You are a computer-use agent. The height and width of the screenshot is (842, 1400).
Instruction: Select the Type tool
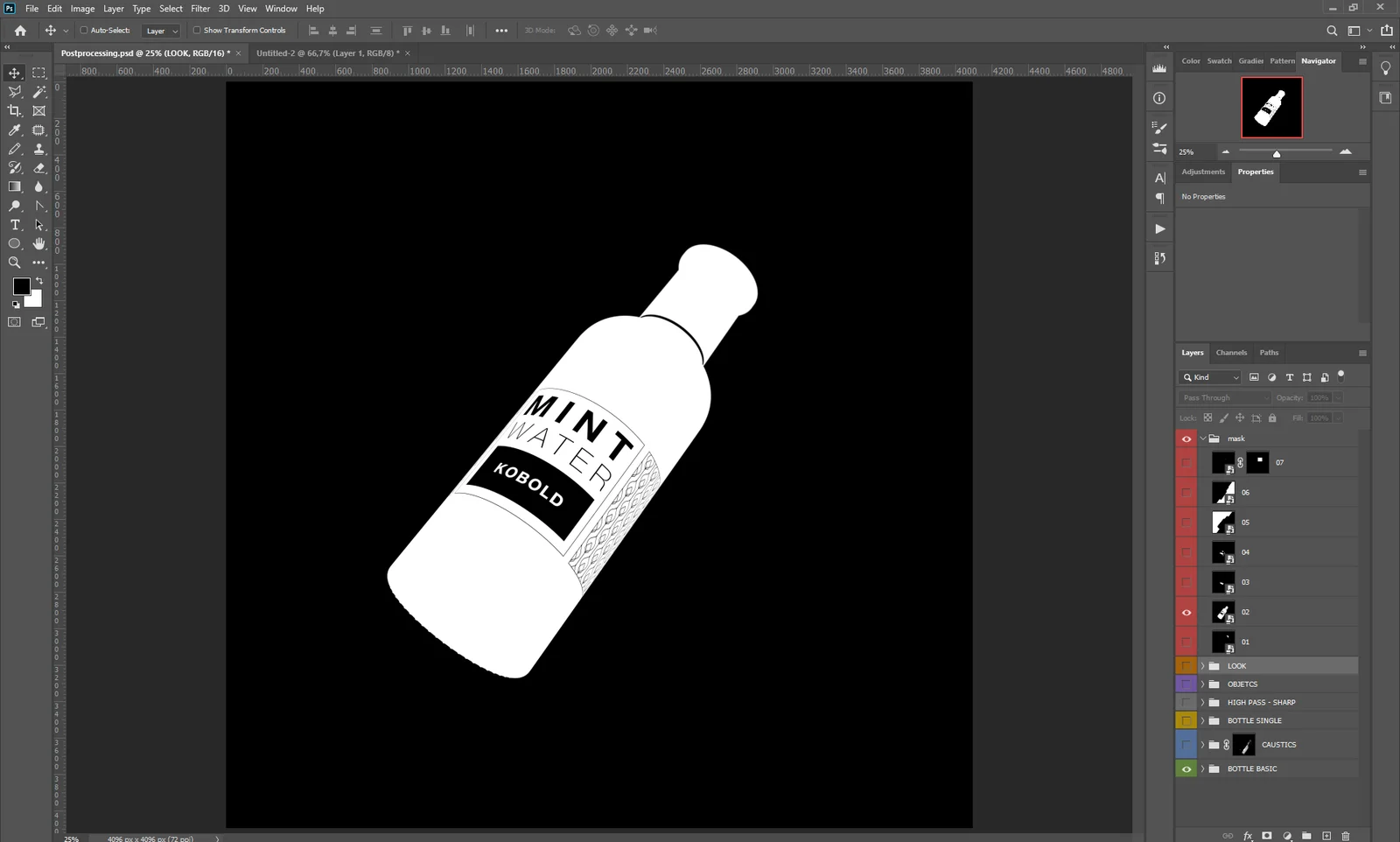(x=14, y=225)
